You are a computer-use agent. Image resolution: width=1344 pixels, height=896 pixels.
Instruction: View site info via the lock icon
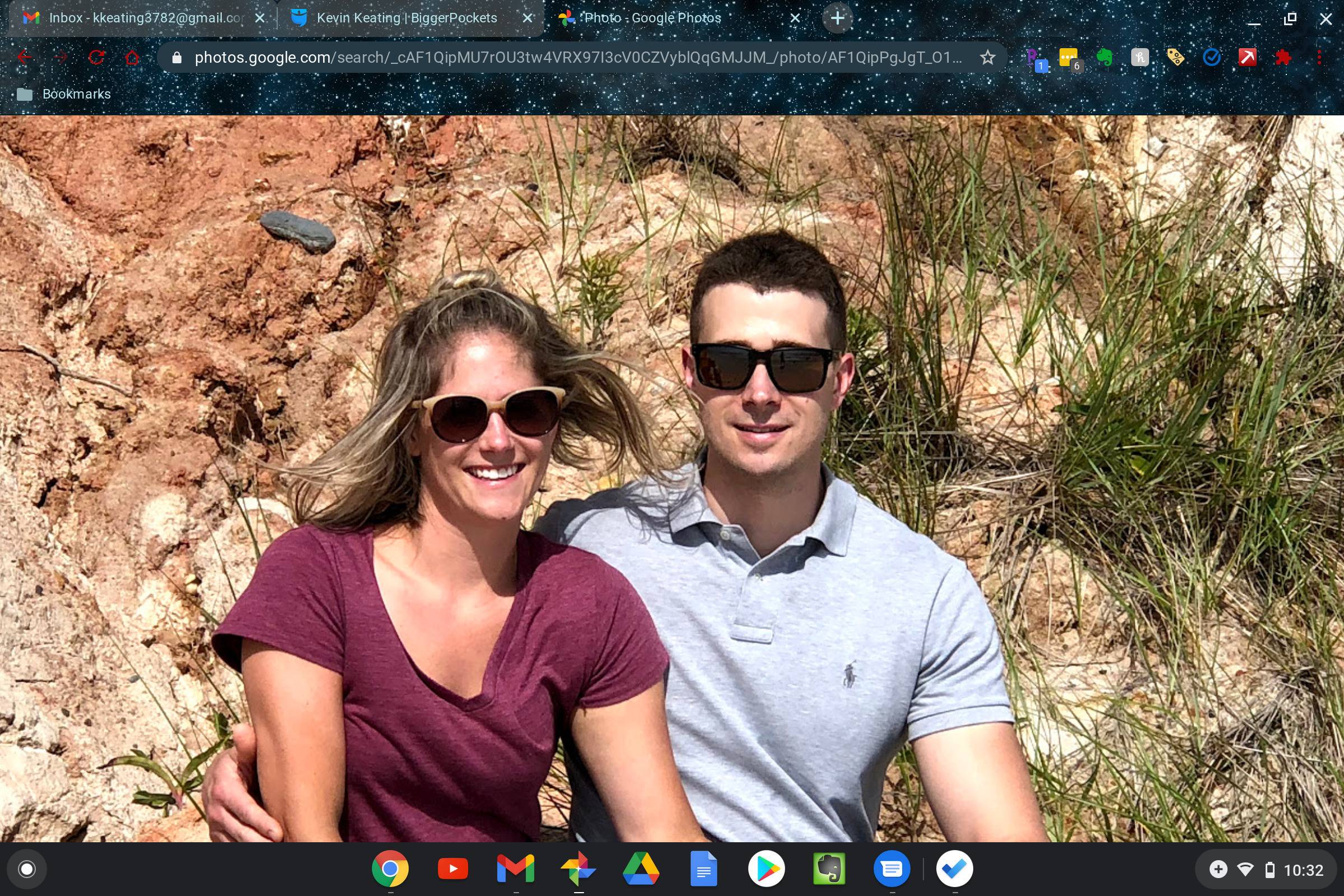(176, 57)
